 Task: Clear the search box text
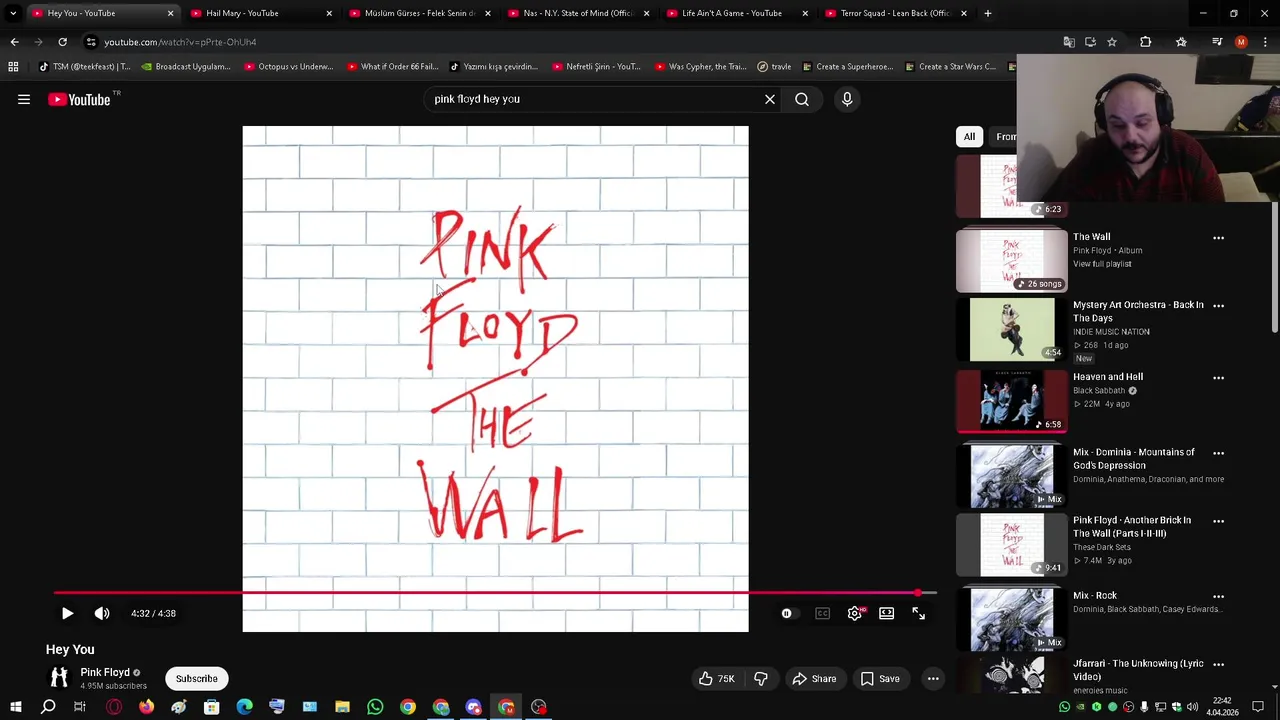click(770, 99)
